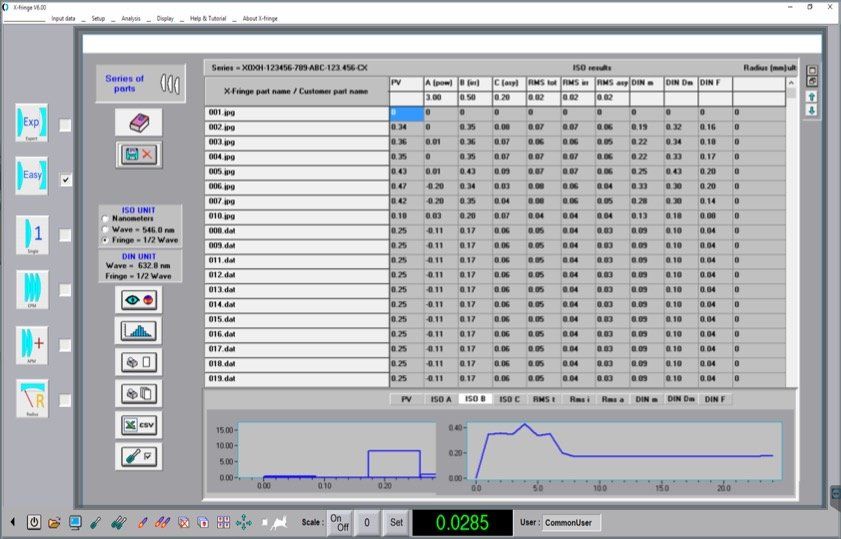Viewport: 841px width, 539px height.
Task: Click the eraser clear icon
Action: (138, 122)
